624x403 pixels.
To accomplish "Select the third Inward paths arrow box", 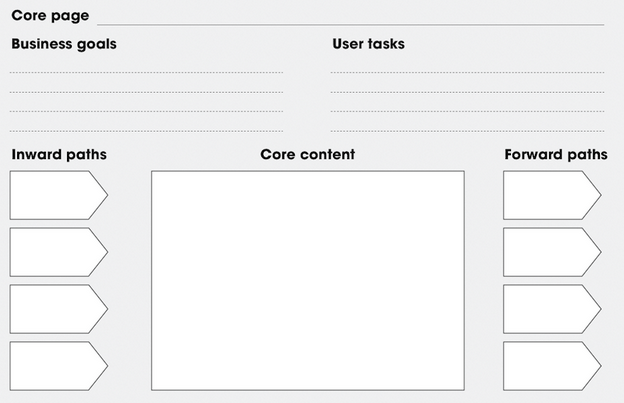I will pyautogui.click(x=56, y=309).
